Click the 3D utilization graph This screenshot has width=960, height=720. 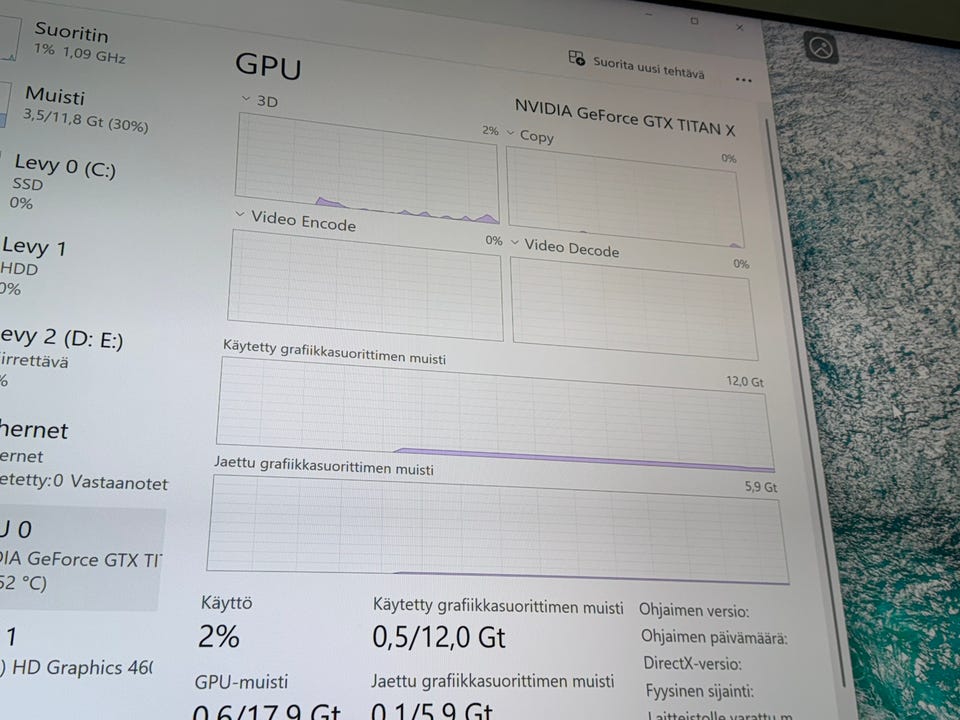pyautogui.click(x=366, y=168)
